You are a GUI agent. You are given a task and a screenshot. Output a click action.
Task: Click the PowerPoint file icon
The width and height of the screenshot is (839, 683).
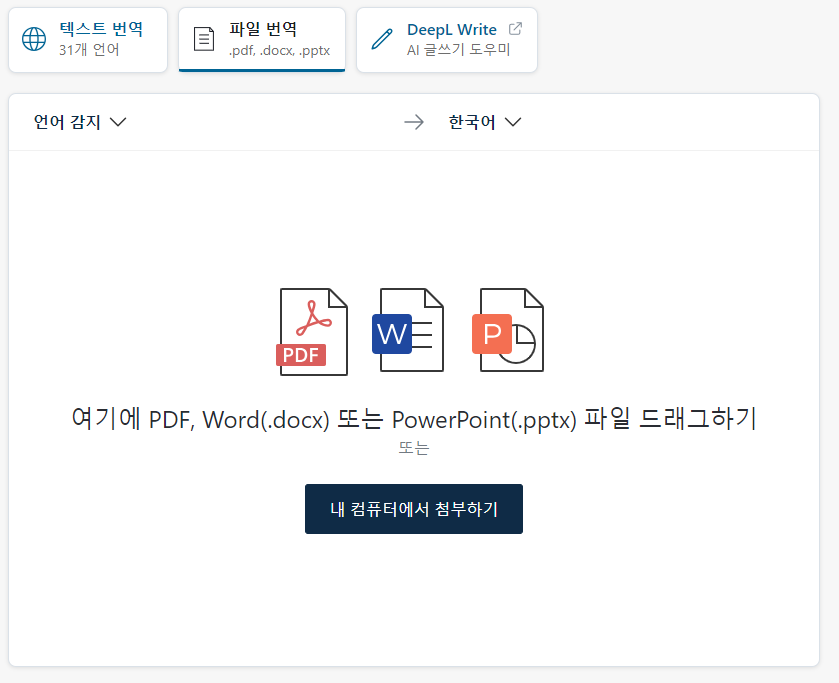pyautogui.click(x=508, y=330)
